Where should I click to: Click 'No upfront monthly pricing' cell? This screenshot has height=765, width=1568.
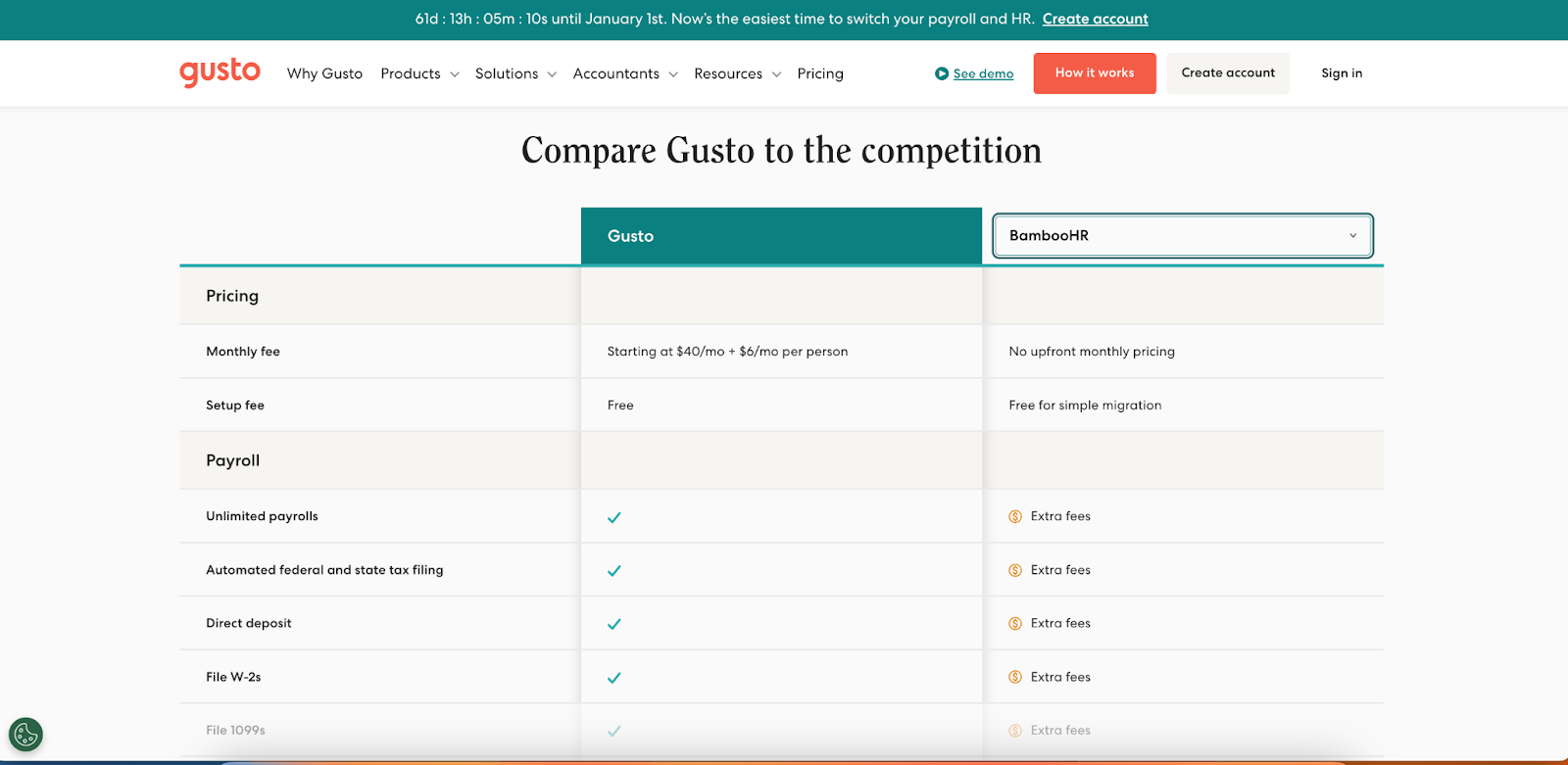[1092, 352]
